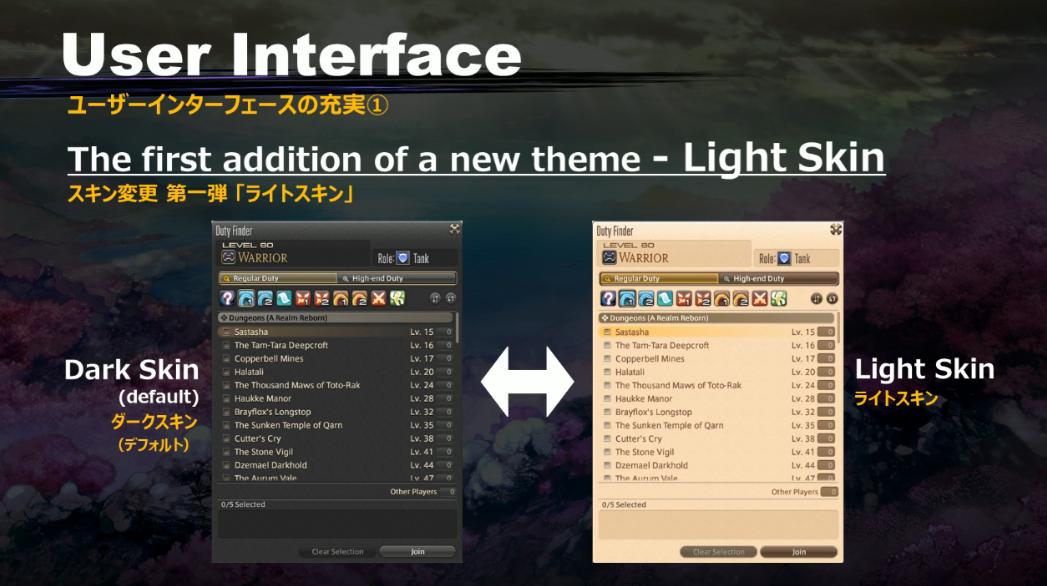The image size is (1047, 586).
Task: Open duty settings round button in light window
Action: pyautogui.click(x=816, y=298)
